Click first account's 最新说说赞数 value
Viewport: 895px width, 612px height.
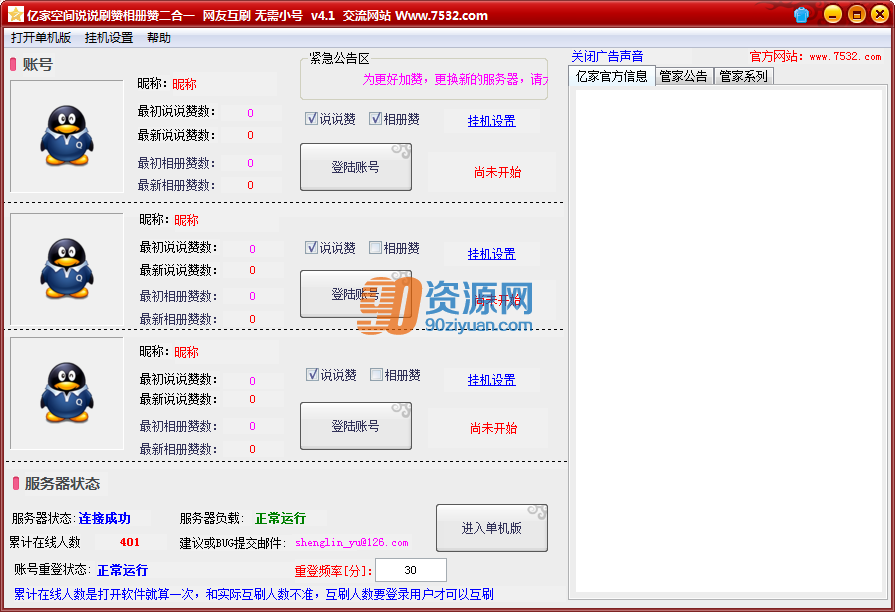[x=251, y=135]
